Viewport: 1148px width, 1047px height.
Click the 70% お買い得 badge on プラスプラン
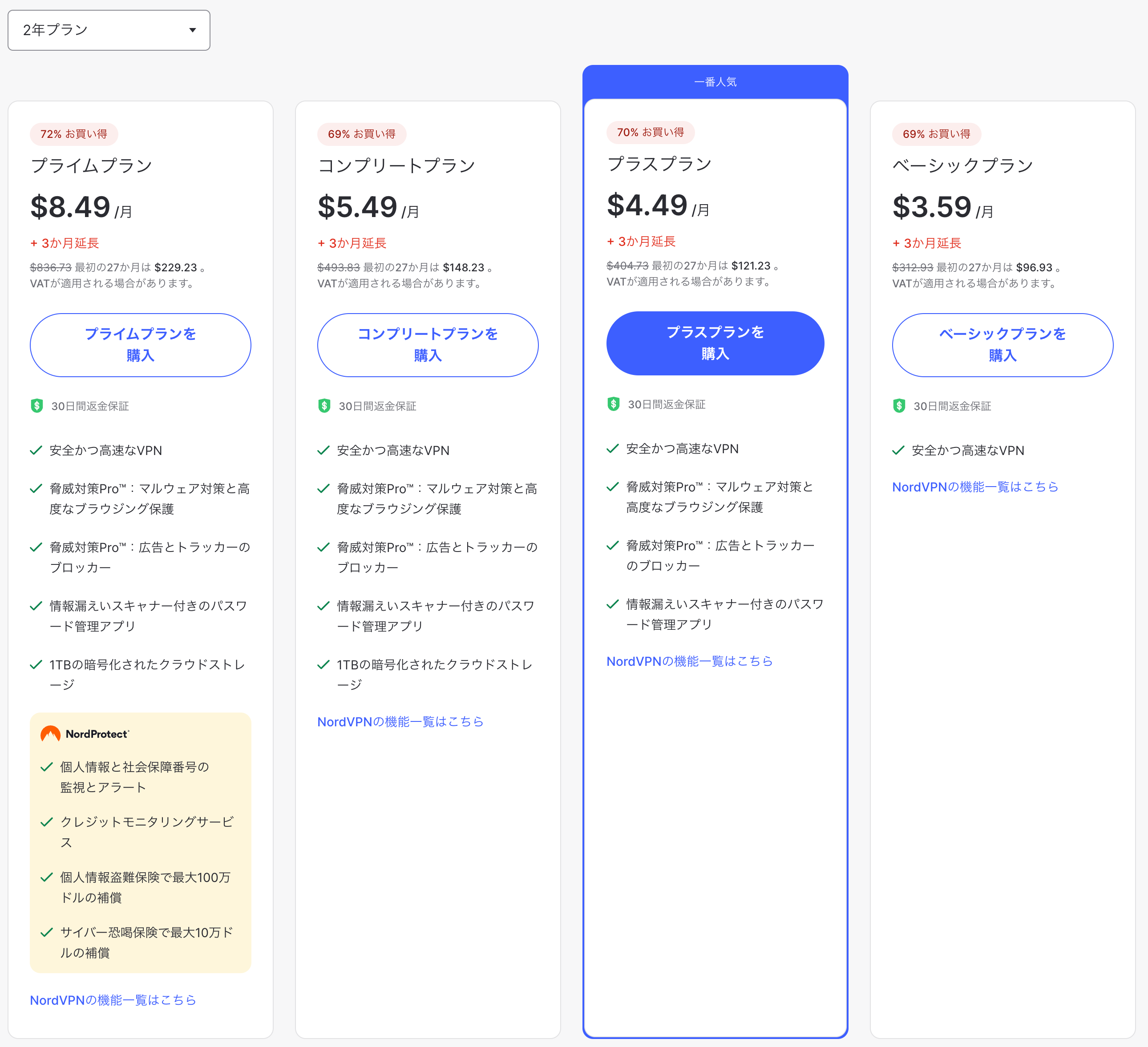tap(650, 132)
